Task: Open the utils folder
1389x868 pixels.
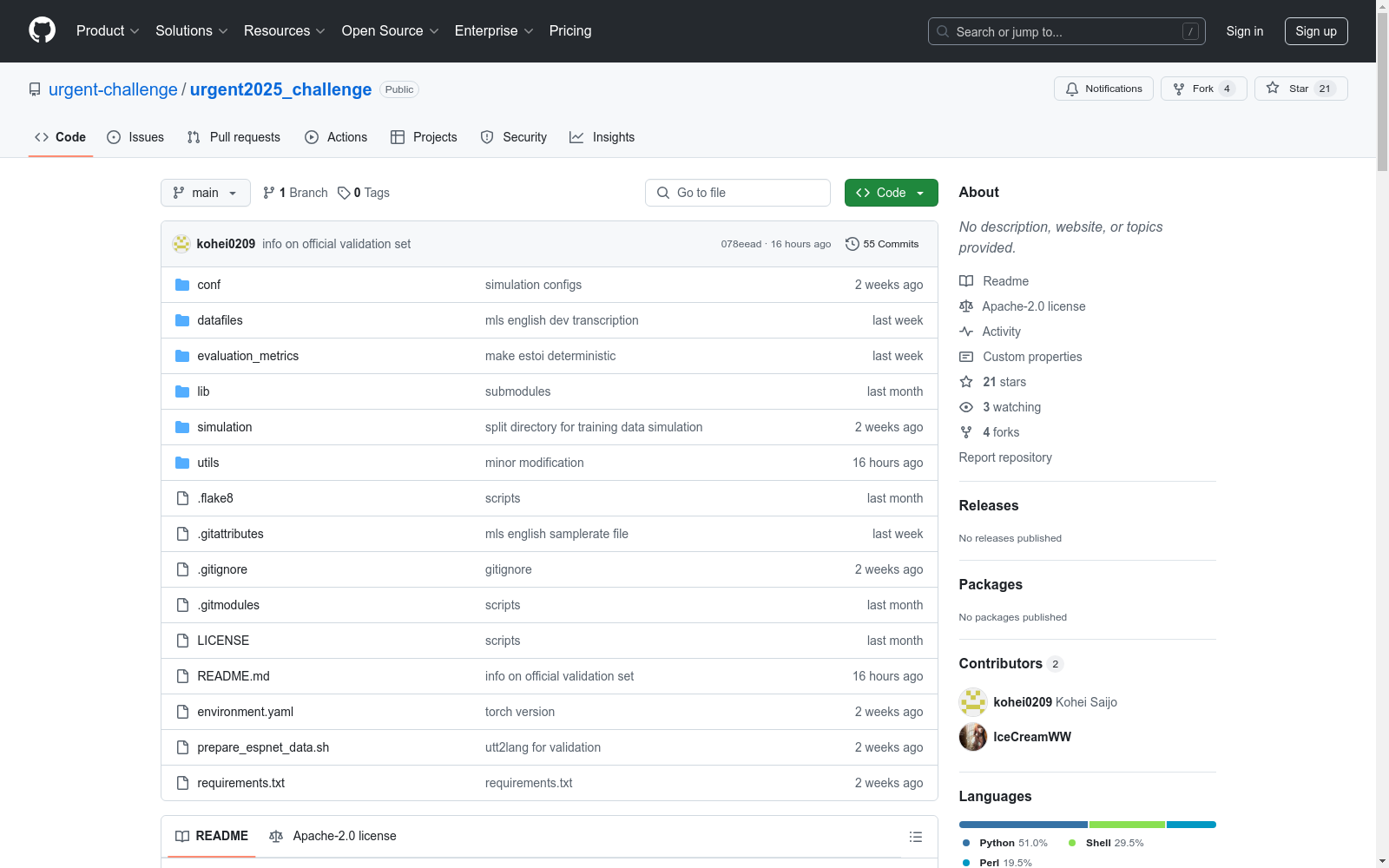Action: tap(208, 463)
